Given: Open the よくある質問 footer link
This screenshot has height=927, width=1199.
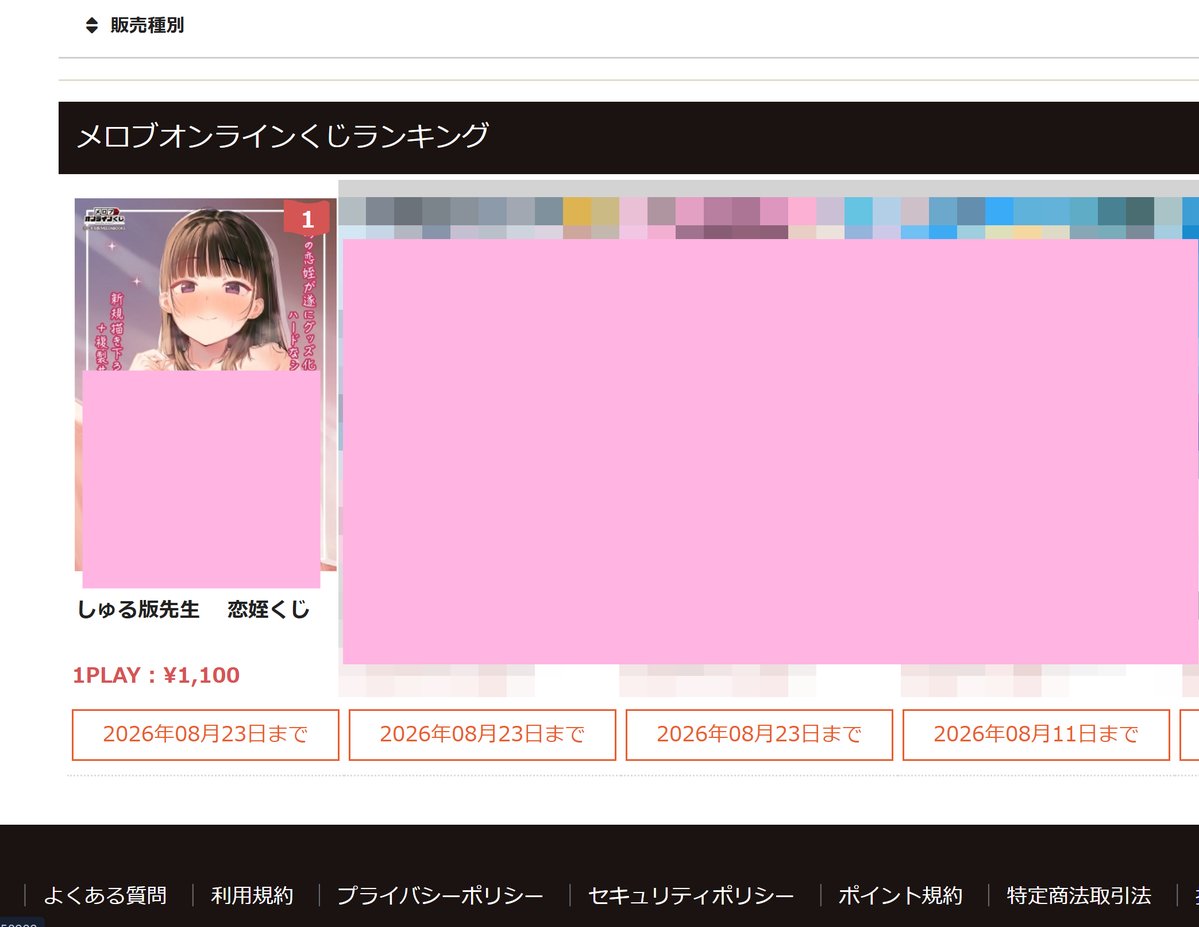Looking at the screenshot, I should (x=106, y=896).
